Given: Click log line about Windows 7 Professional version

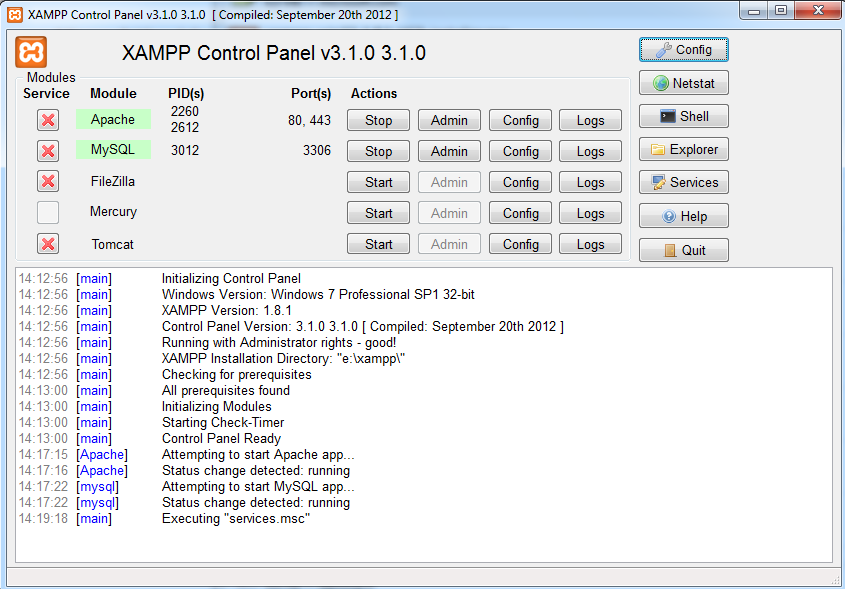Looking at the screenshot, I should [x=318, y=295].
